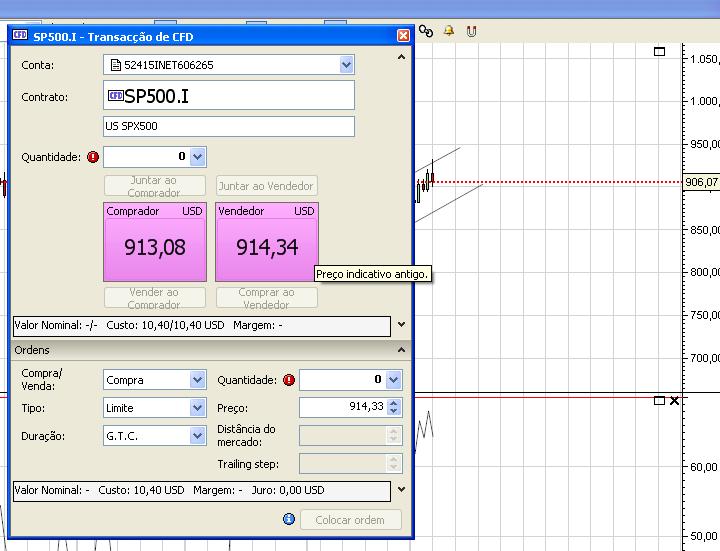Click red warning icon beside Ordens Quantidade
Image resolution: width=720 pixels, height=551 pixels.
[289, 380]
